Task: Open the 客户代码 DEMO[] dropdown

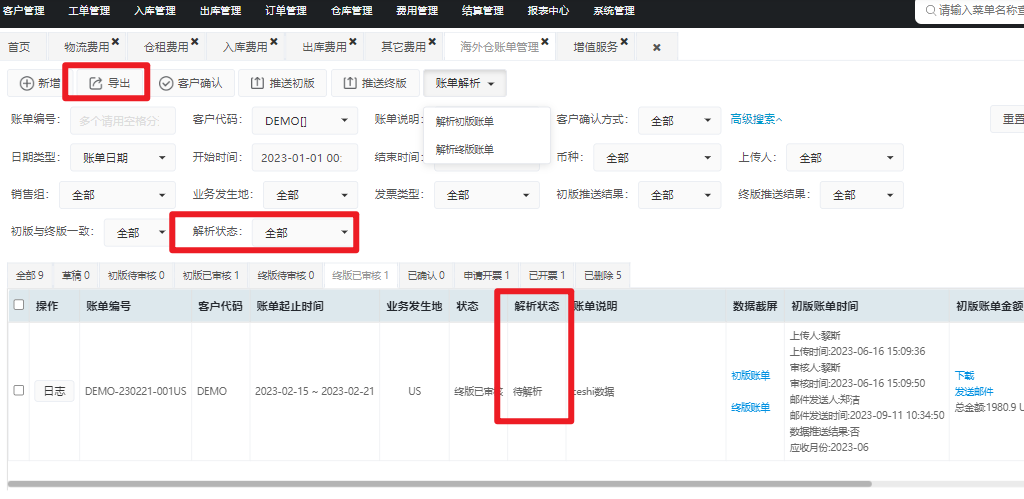Action: click(x=305, y=121)
